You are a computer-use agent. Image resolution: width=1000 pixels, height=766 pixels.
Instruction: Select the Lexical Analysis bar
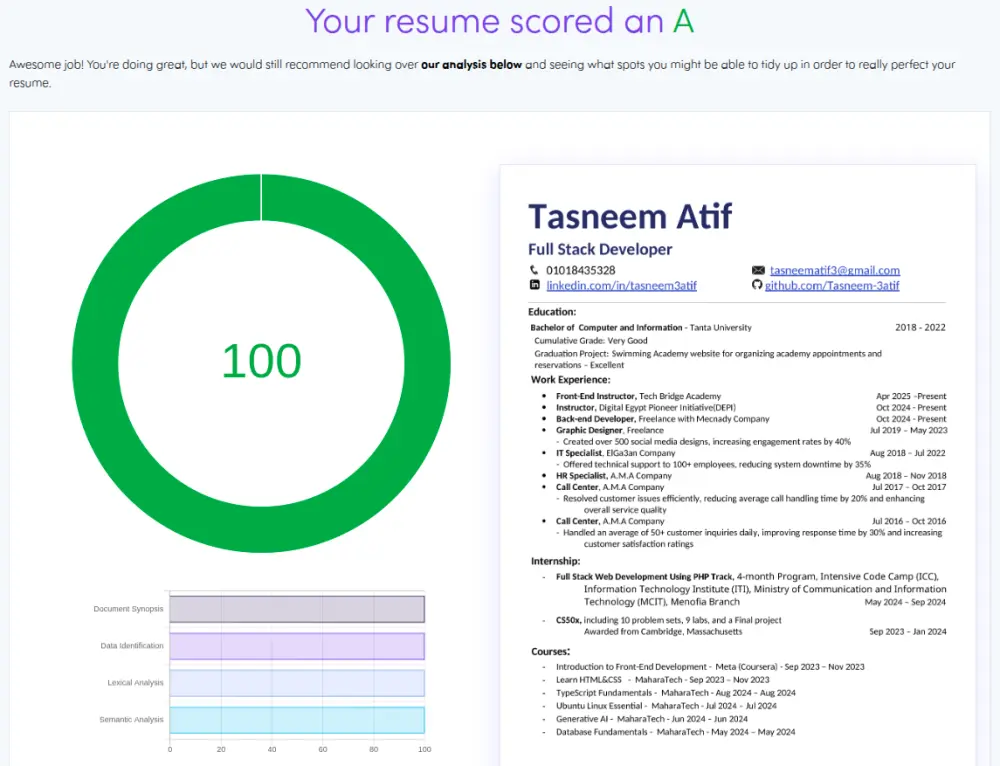(297, 682)
